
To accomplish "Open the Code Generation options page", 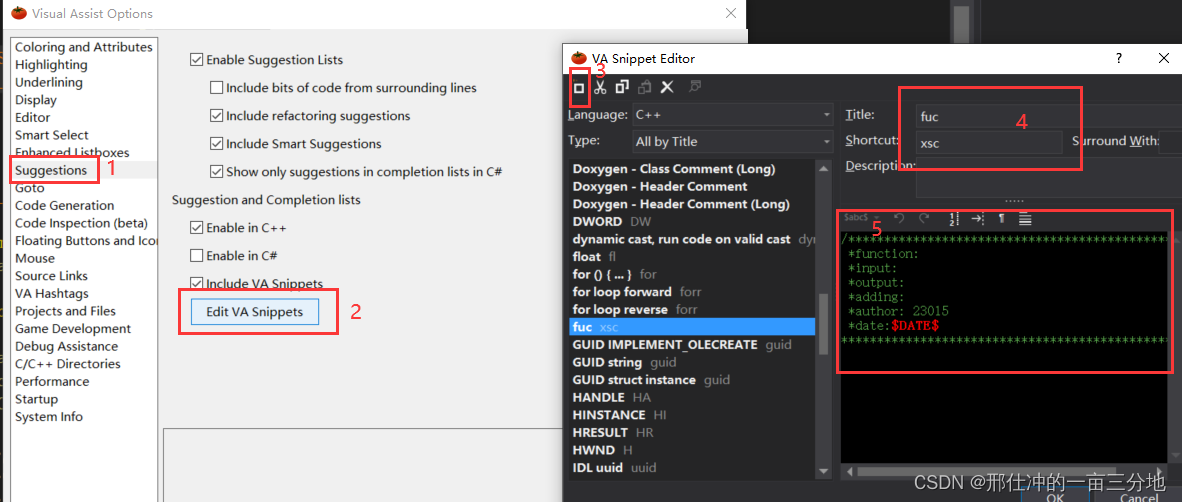I will coord(65,205).
